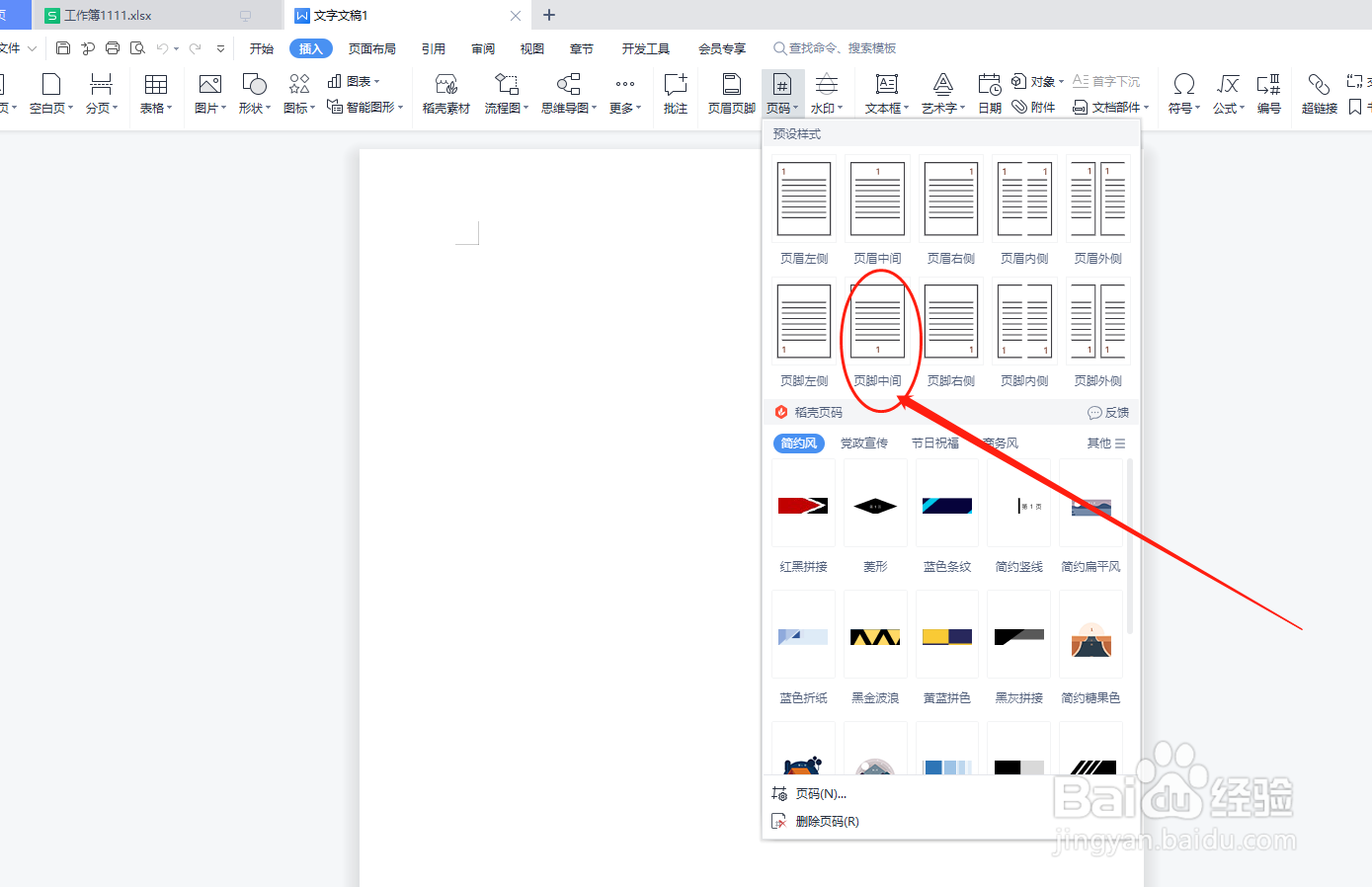1372x887 pixels.
Task: Open Header and Footer (页眉页脚)
Action: (732, 94)
